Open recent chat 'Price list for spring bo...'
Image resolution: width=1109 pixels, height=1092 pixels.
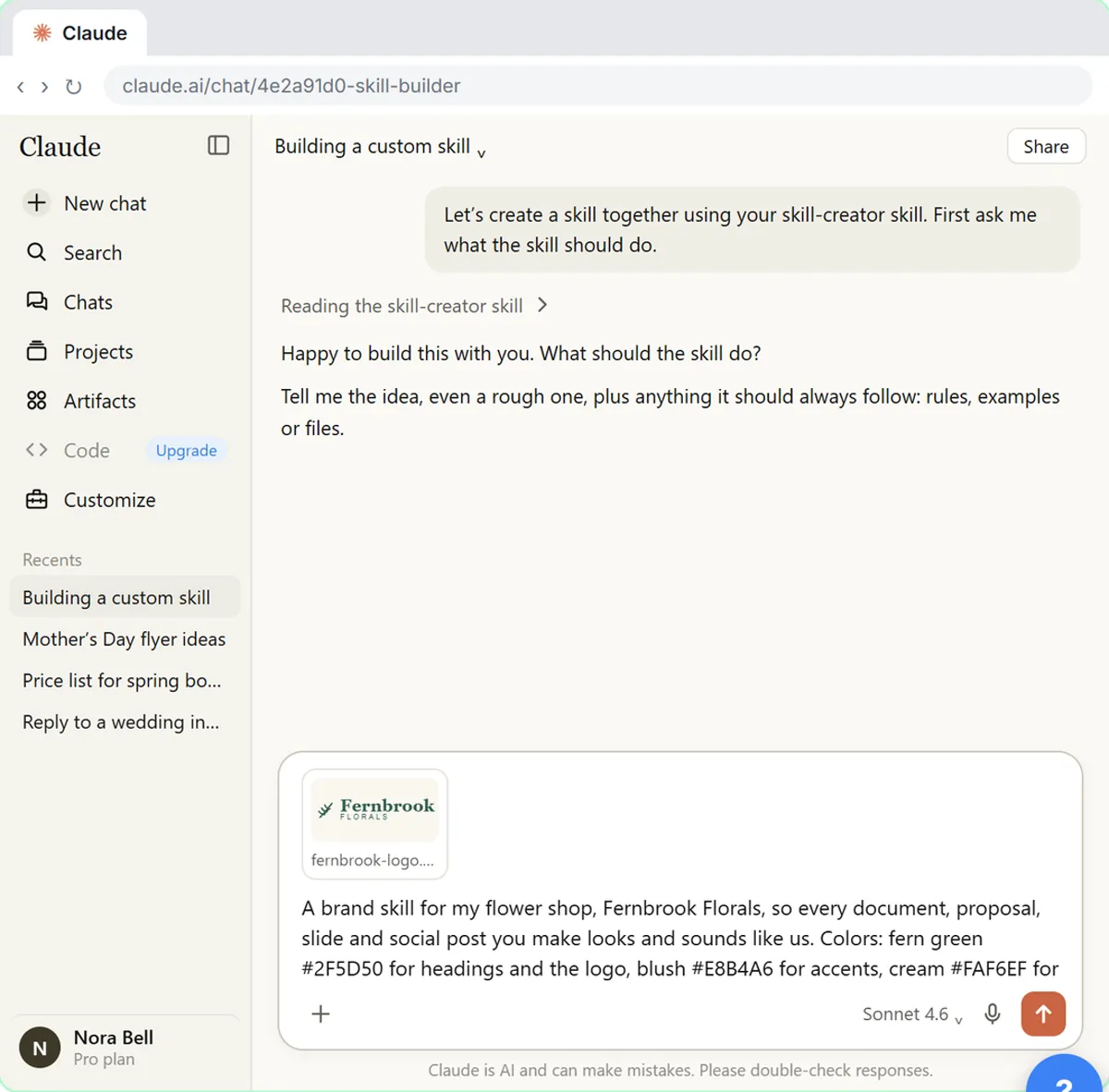coord(125,681)
